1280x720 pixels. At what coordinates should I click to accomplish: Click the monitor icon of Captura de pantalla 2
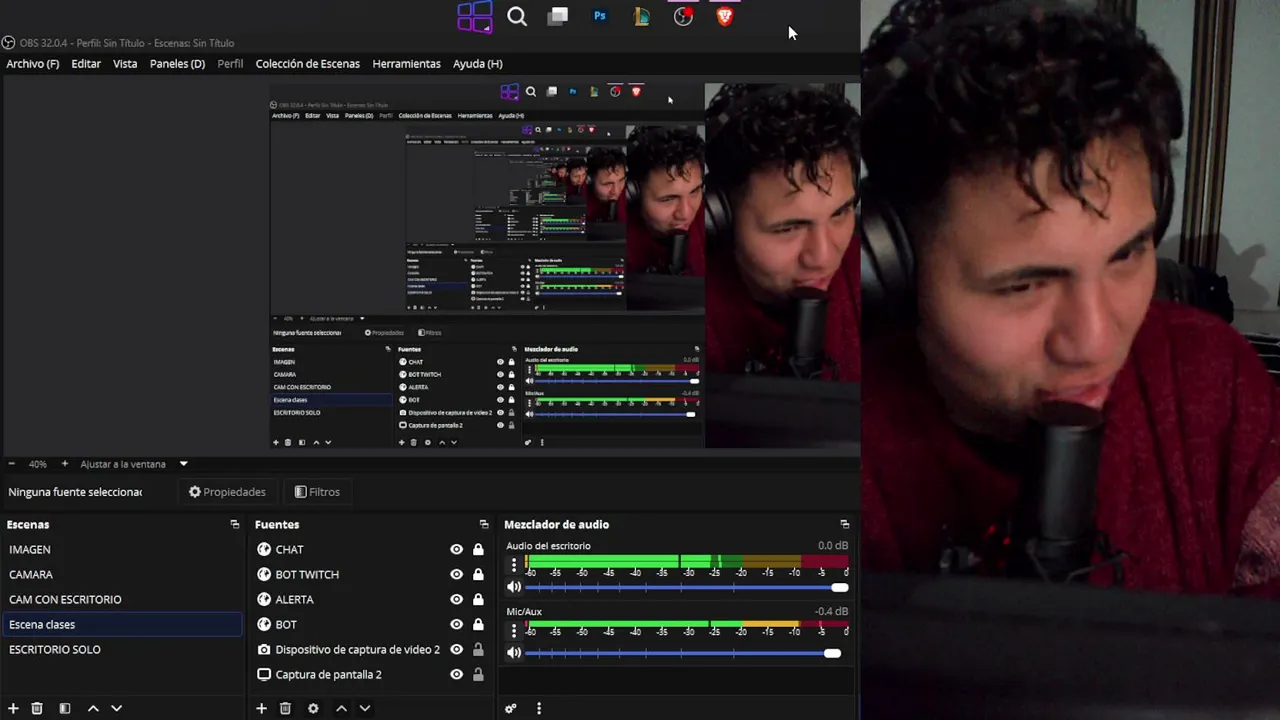pos(264,674)
